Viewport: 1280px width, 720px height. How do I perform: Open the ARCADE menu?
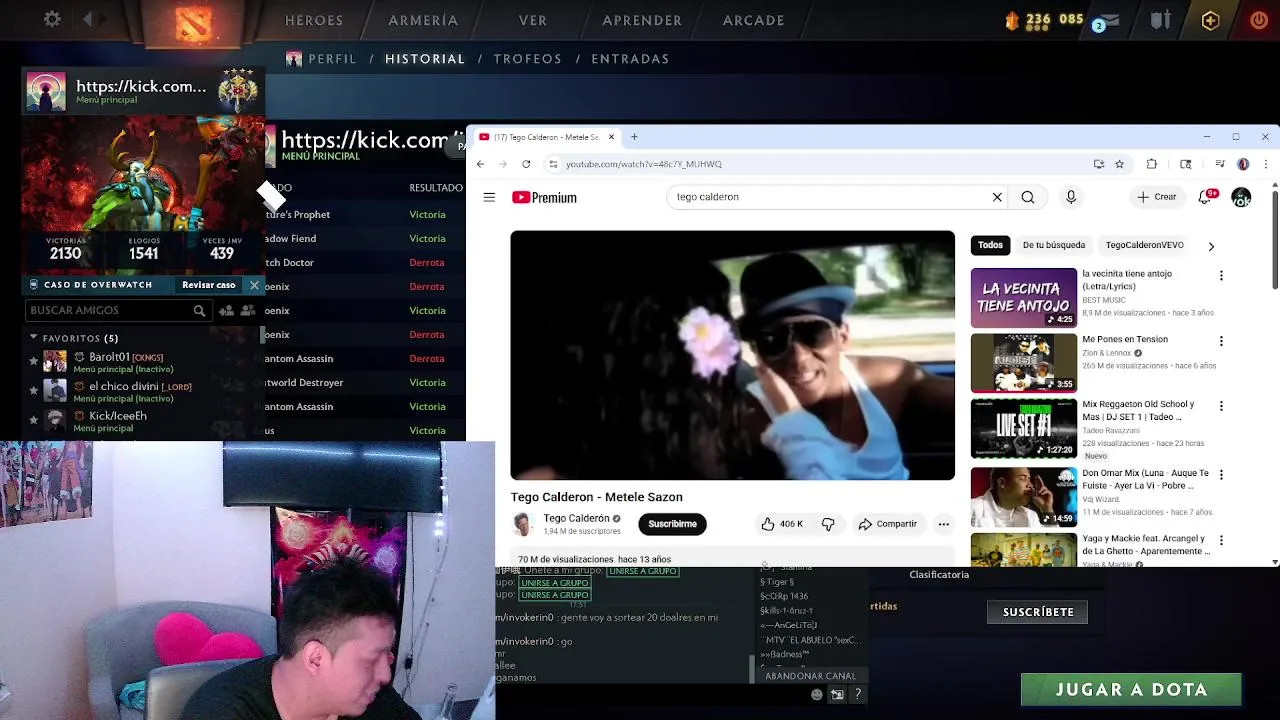point(754,20)
